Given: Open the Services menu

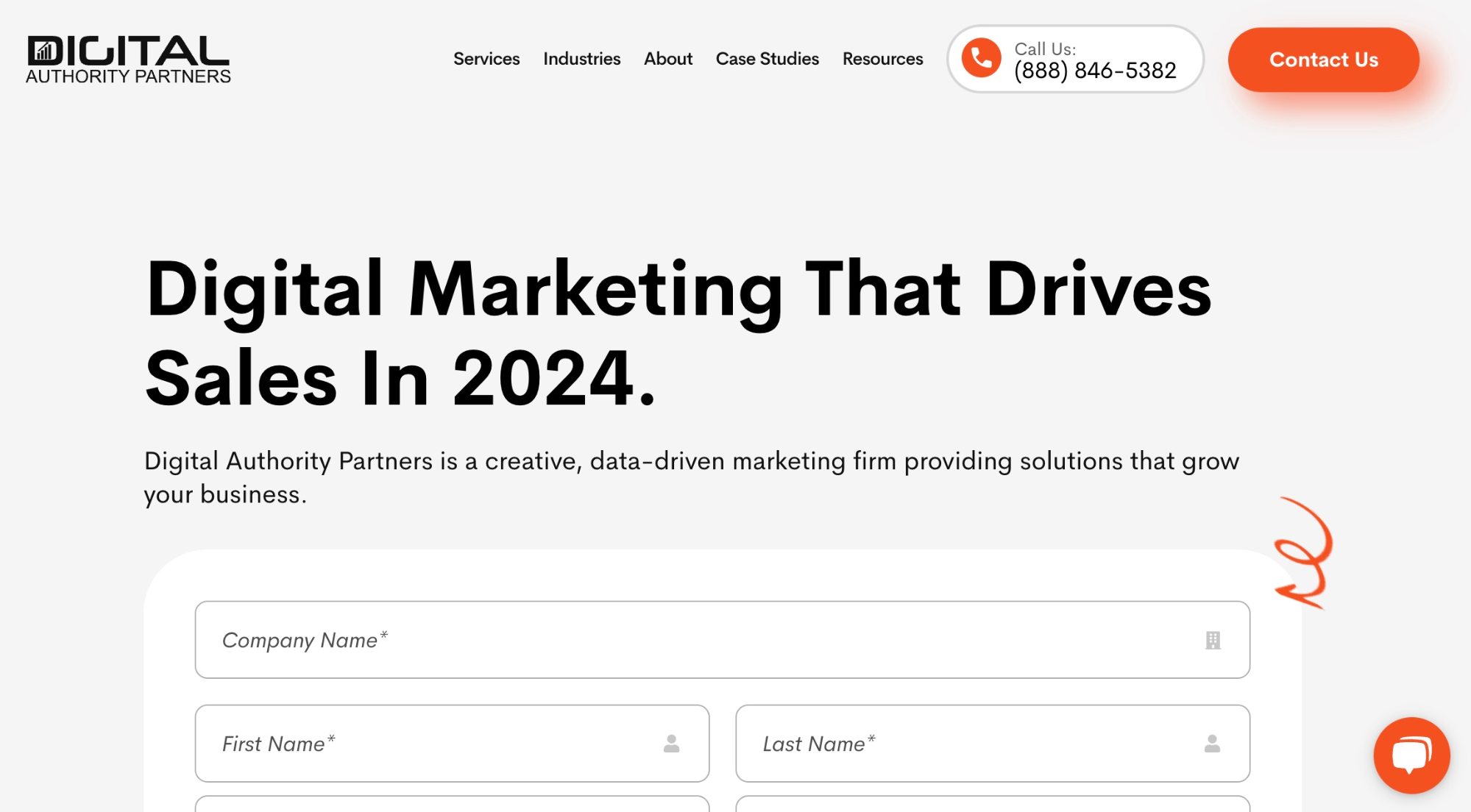Looking at the screenshot, I should pos(486,59).
